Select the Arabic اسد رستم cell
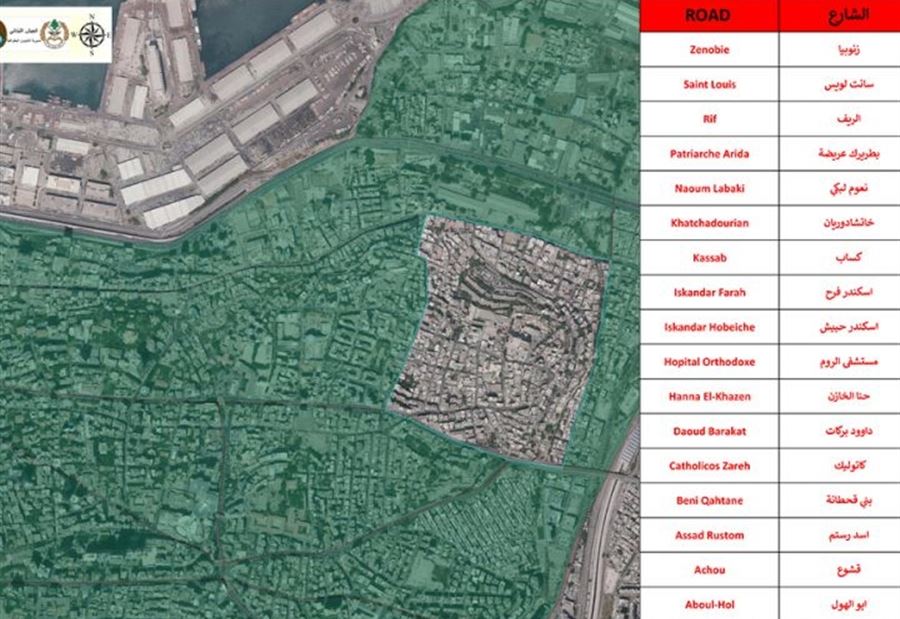The height and width of the screenshot is (619, 900). click(835, 535)
